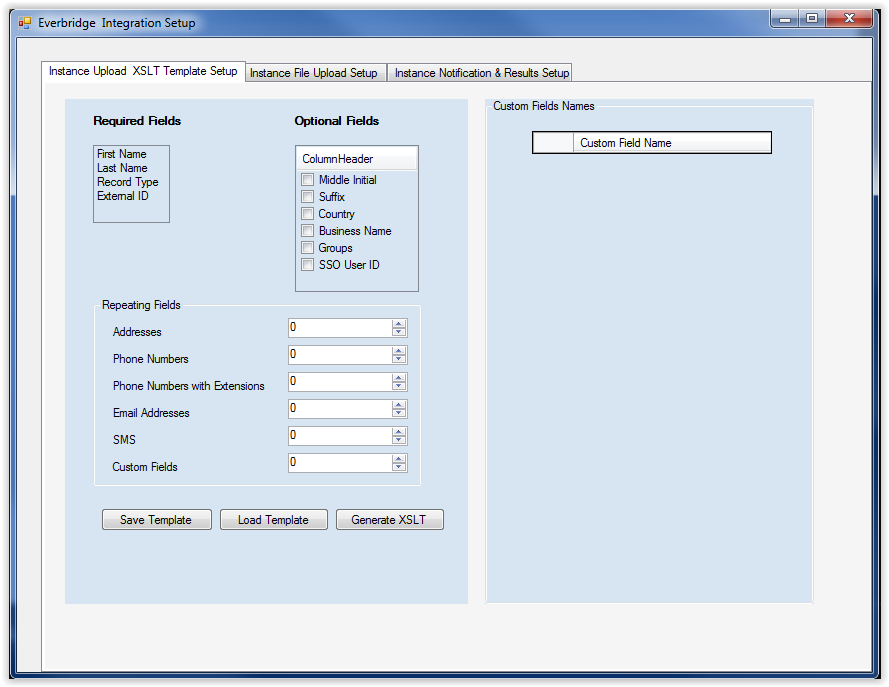The height and width of the screenshot is (687, 889).
Task: Select Last Name in Required Fields list
Action: click(122, 168)
